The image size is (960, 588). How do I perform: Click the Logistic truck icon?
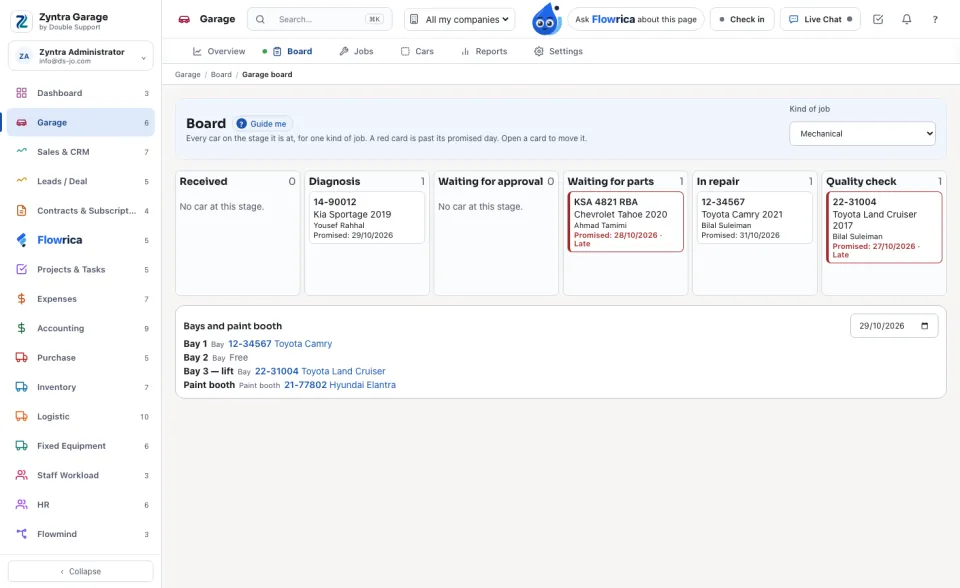[21, 416]
